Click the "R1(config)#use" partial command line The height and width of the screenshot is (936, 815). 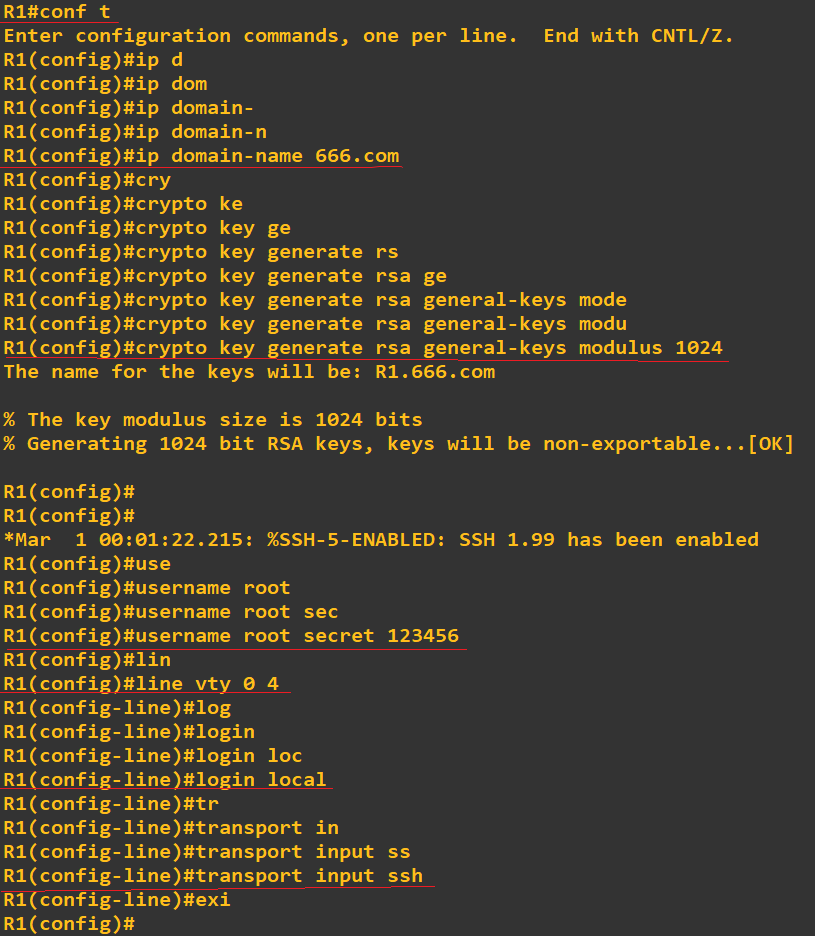[87, 564]
